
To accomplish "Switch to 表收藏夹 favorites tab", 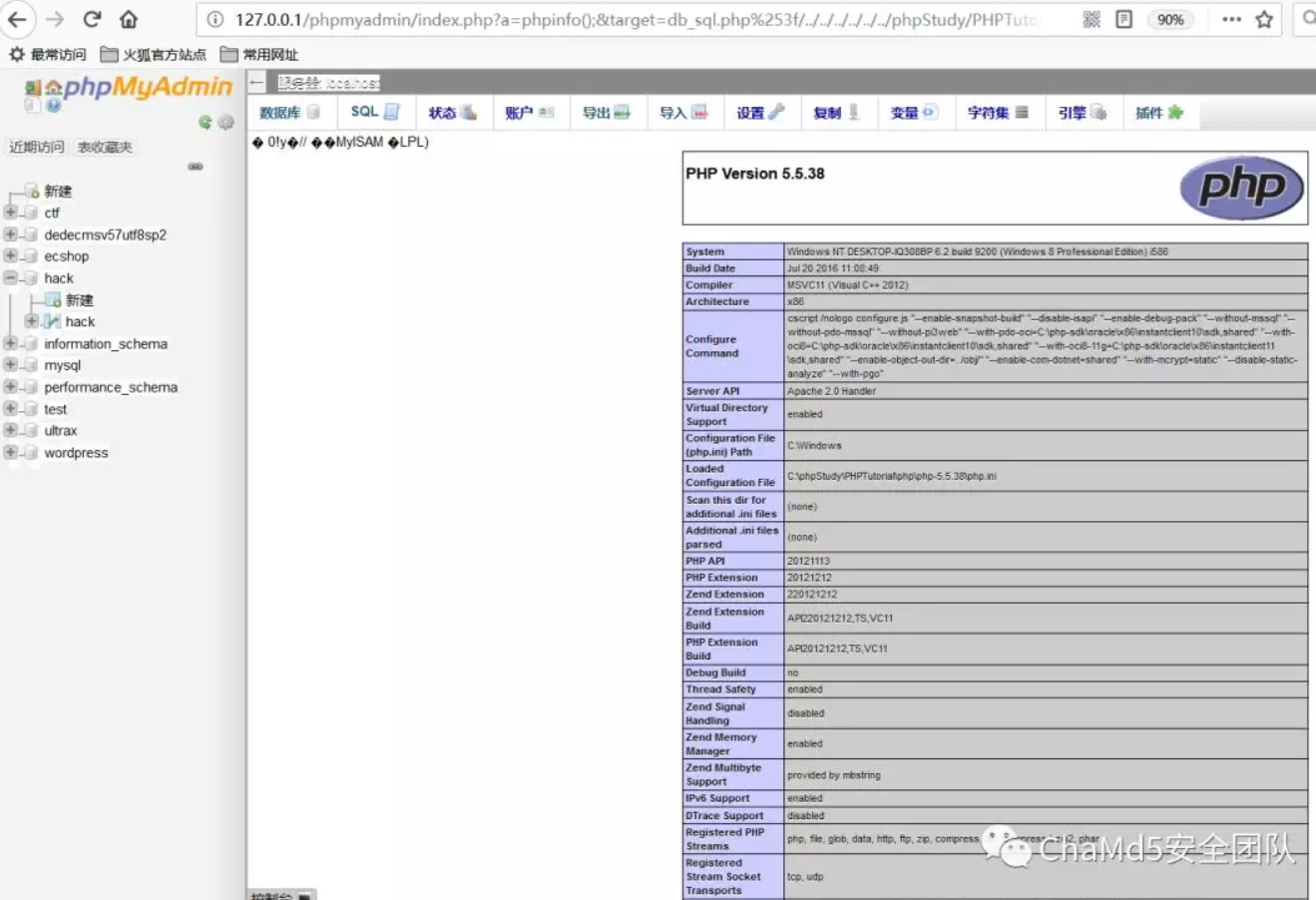I will pyautogui.click(x=105, y=147).
